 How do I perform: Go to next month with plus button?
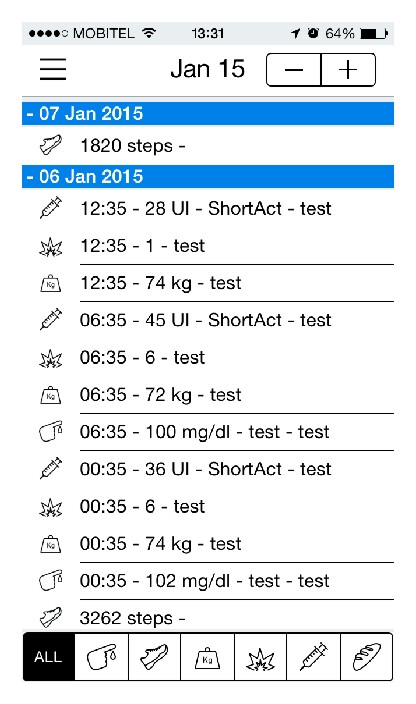click(348, 70)
